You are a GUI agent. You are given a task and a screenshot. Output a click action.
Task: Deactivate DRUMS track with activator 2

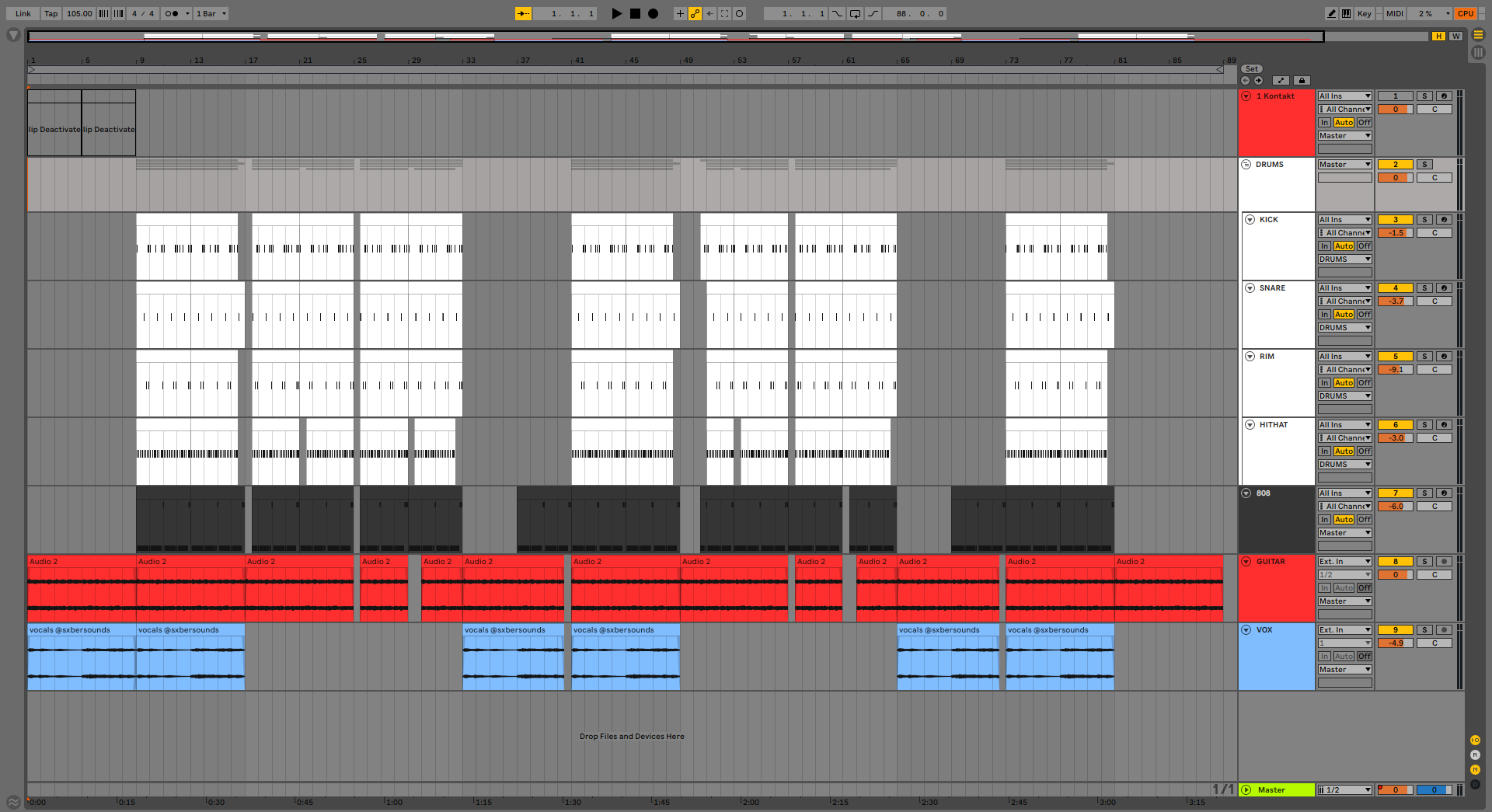(1395, 164)
